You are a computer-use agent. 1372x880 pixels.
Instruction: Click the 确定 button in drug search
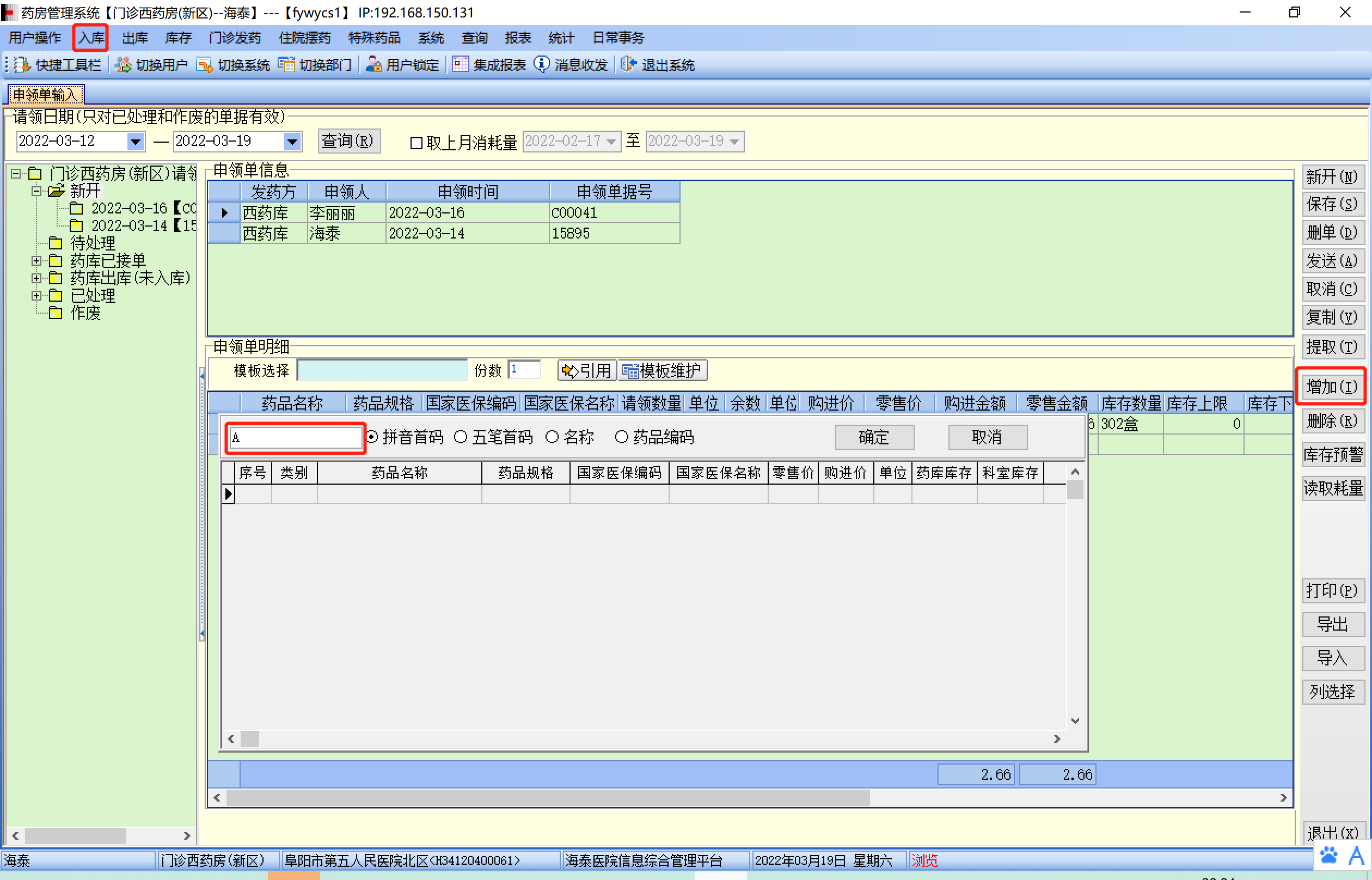[874, 437]
